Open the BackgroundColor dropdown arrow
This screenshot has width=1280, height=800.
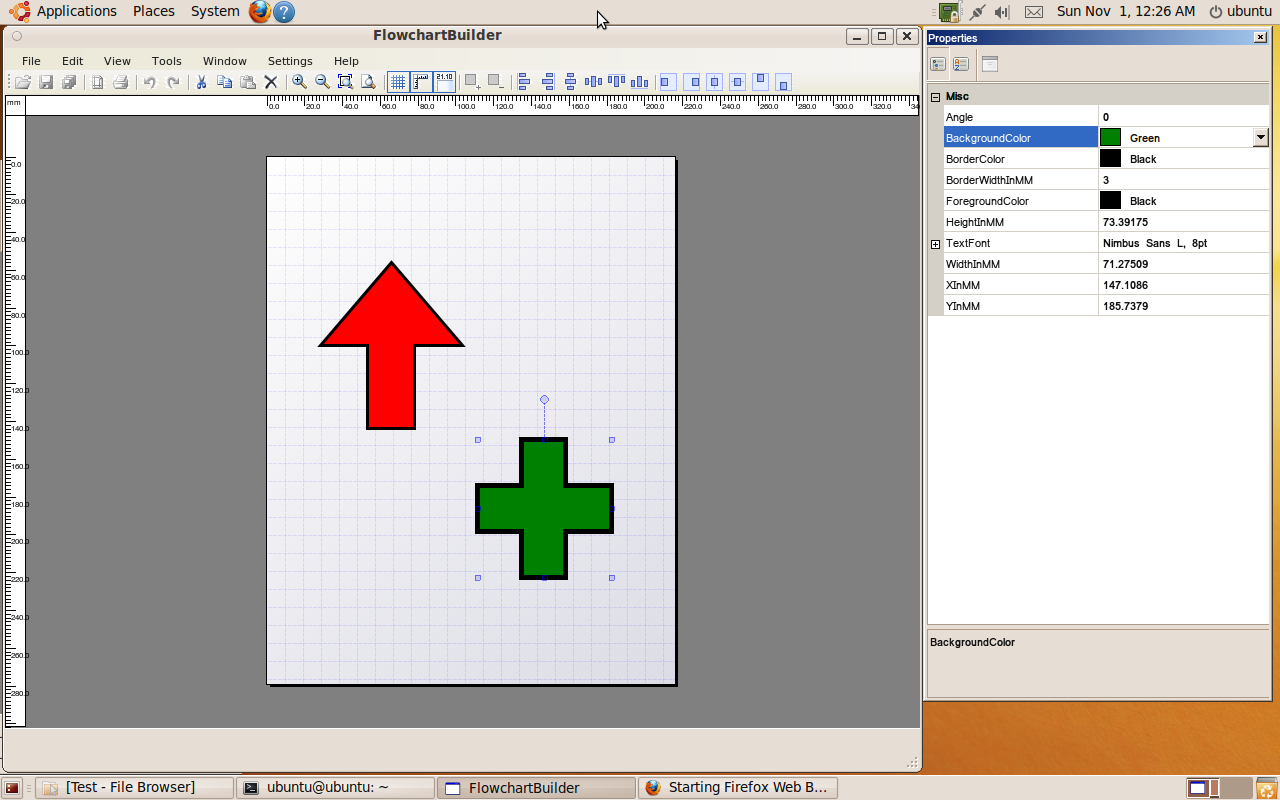tap(1261, 138)
